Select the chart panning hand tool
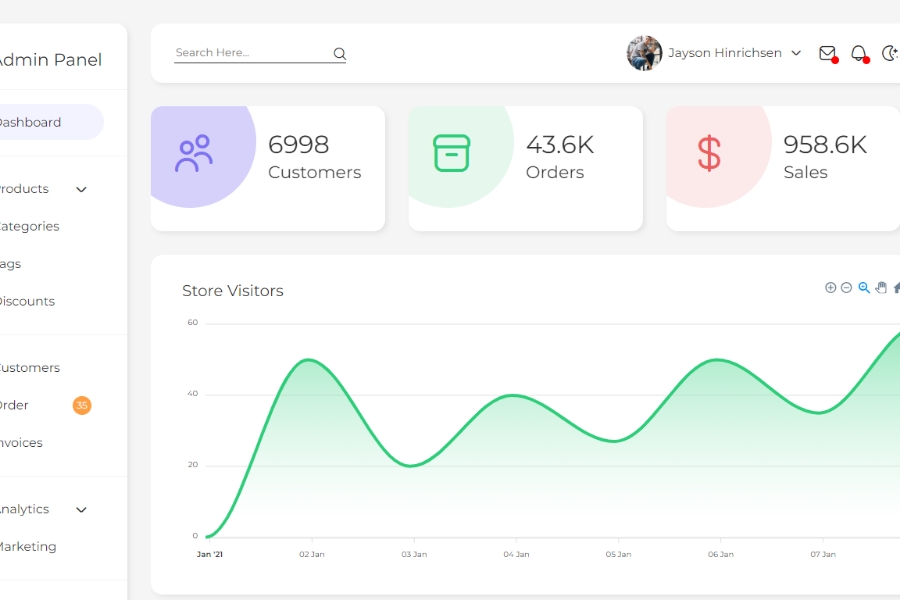 [881, 288]
